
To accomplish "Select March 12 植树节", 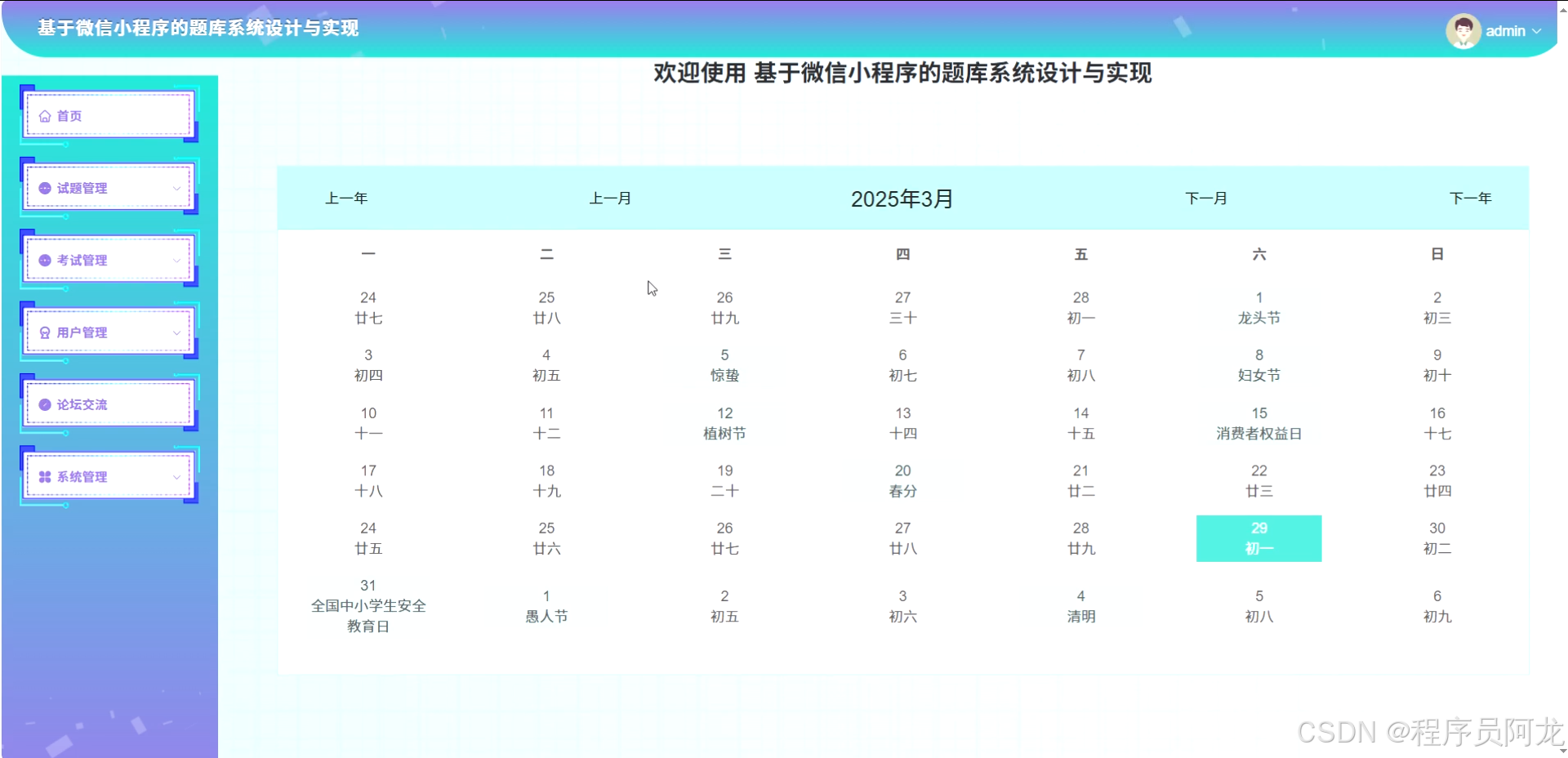I will (x=724, y=423).
